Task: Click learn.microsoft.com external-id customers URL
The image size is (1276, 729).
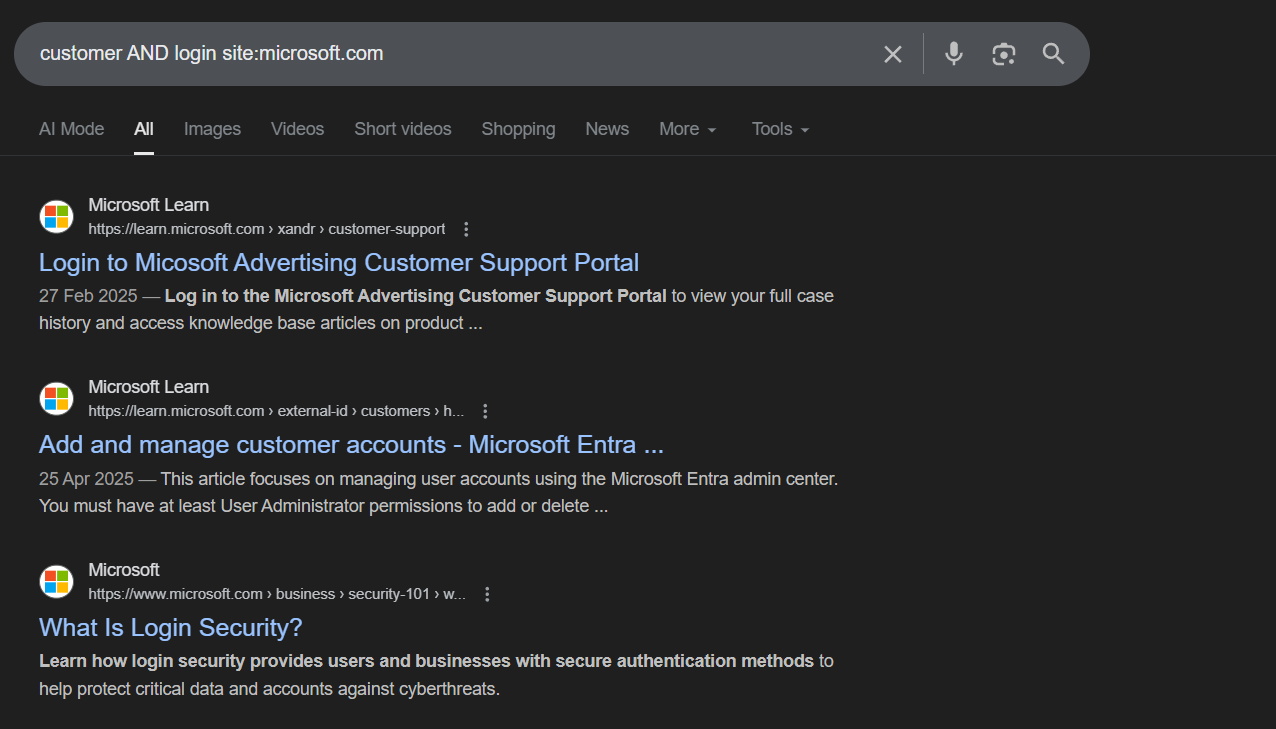Action: 276,411
